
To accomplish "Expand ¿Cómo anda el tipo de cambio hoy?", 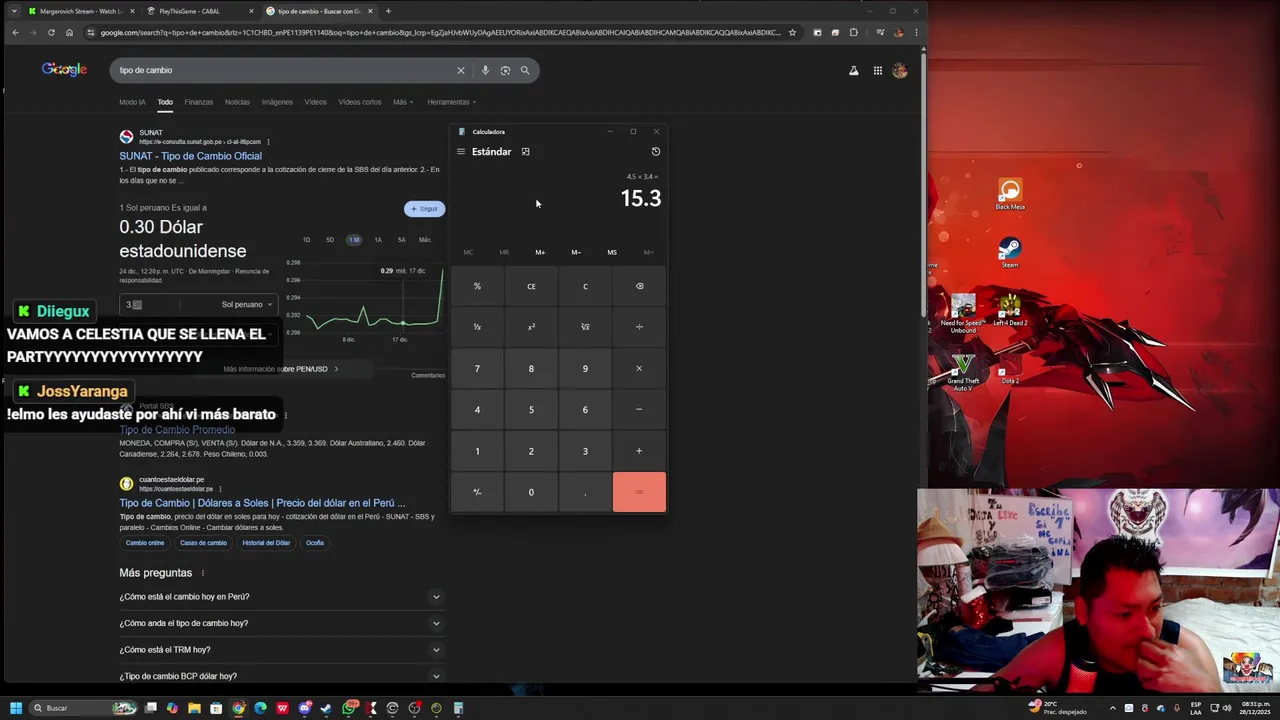I will (x=281, y=623).
